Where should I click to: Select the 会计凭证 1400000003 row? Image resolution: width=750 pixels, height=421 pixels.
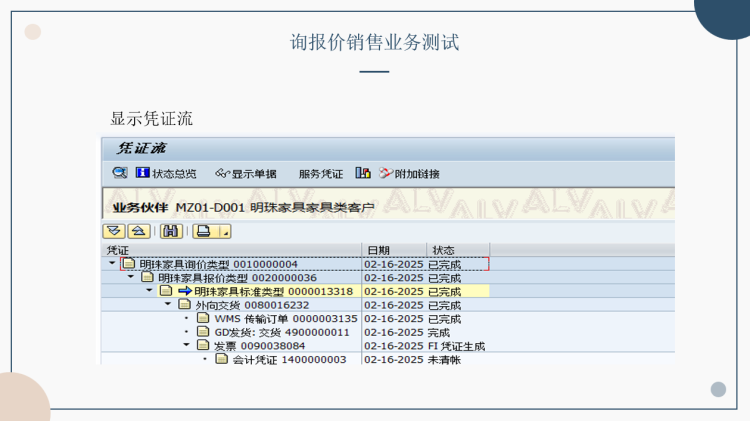click(296, 359)
